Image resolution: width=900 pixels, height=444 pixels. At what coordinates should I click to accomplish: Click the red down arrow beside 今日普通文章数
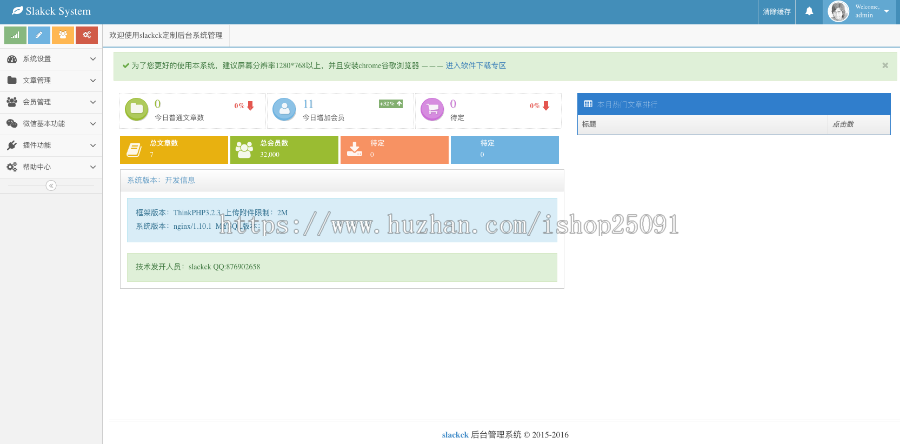(250, 106)
